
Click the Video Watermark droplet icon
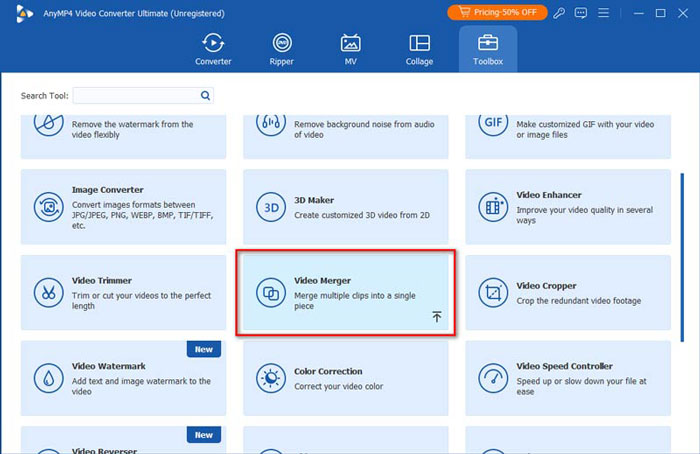[x=48, y=378]
